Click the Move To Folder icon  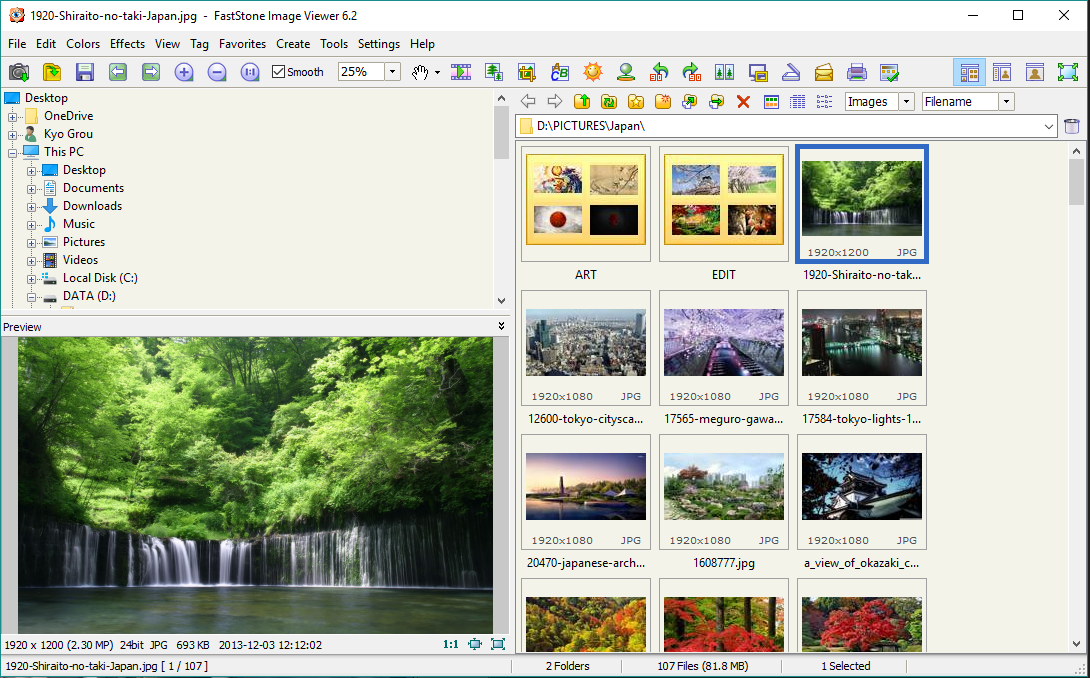[717, 102]
